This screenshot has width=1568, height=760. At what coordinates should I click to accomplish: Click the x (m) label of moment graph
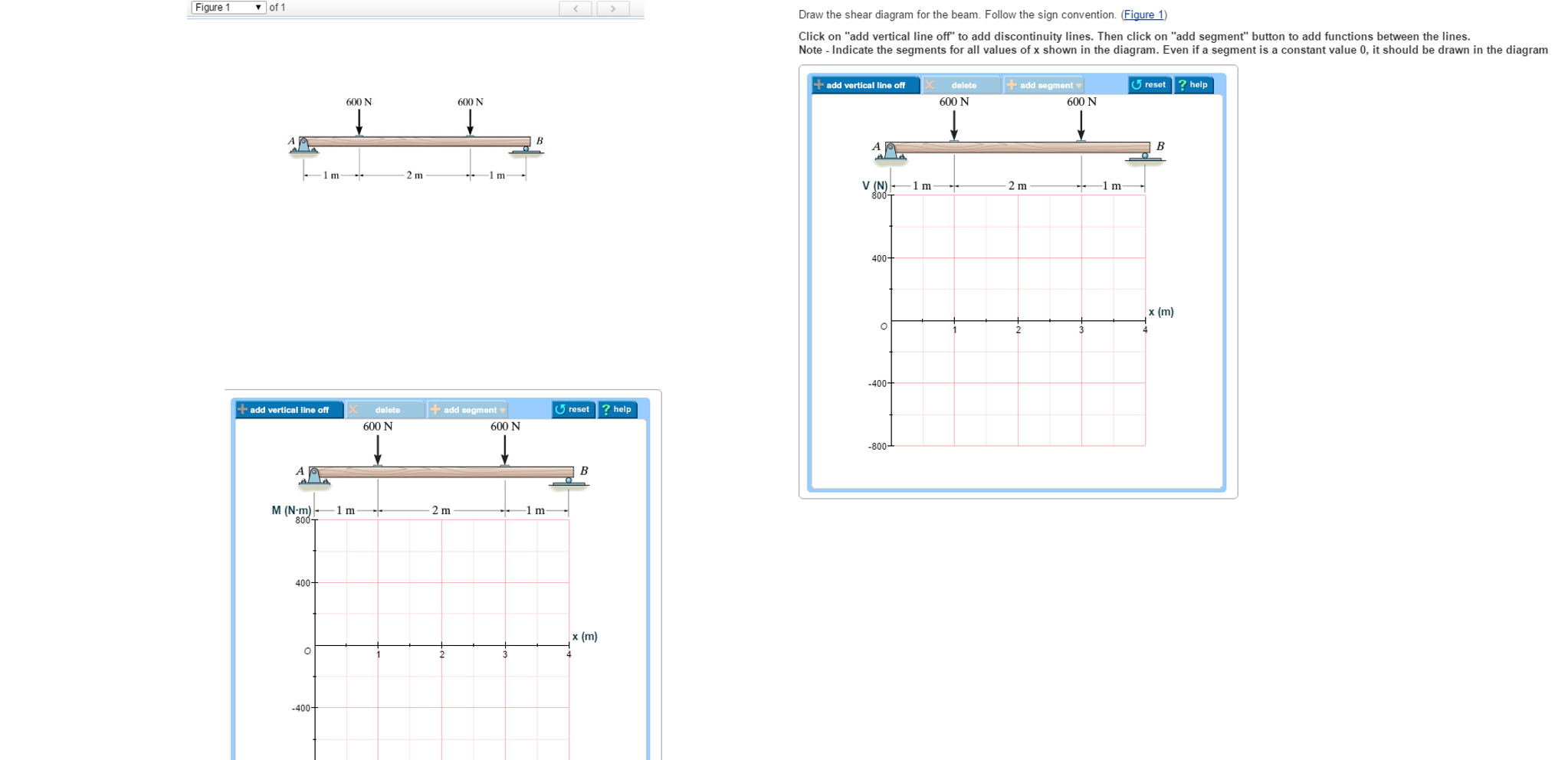pos(585,637)
